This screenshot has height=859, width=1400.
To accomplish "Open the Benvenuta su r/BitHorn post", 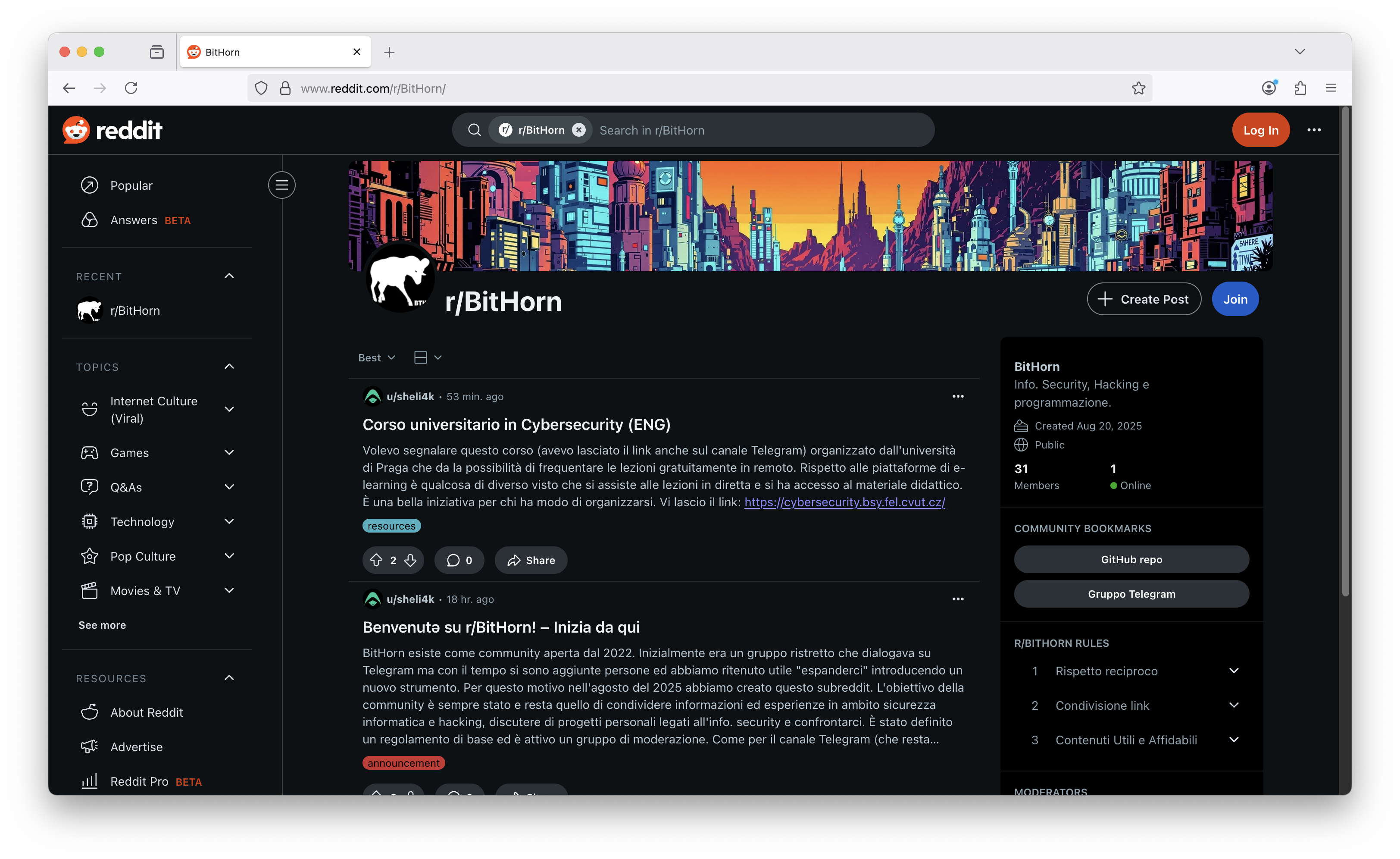I will point(500,627).
